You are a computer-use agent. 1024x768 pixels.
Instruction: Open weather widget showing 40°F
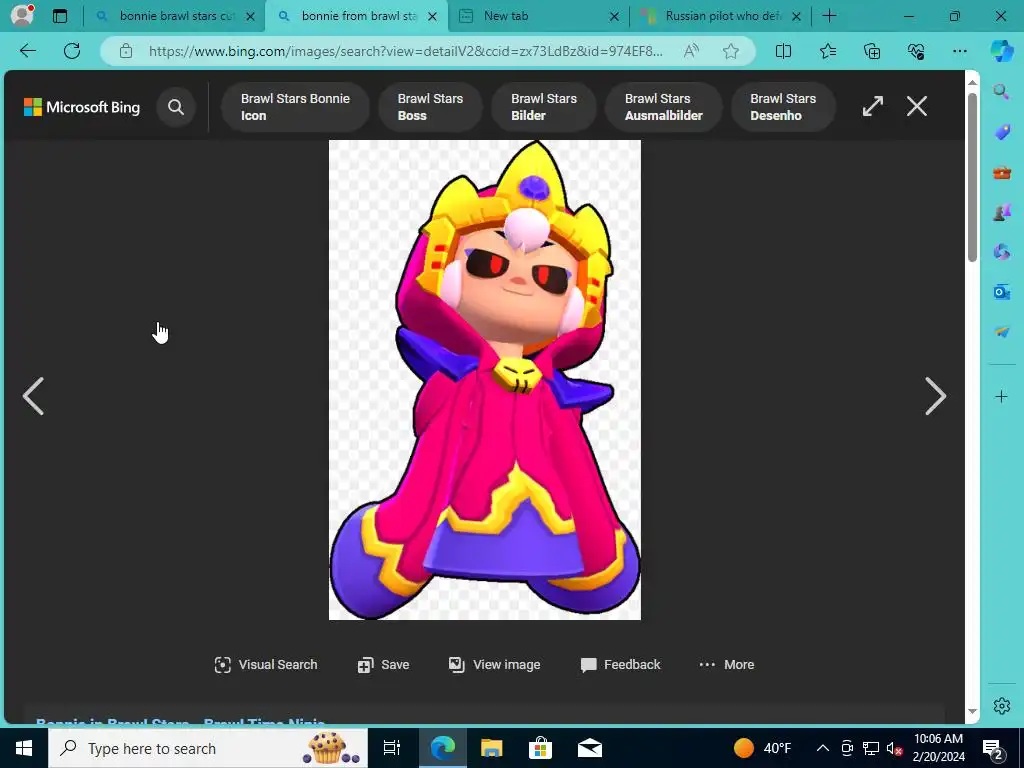(762, 748)
